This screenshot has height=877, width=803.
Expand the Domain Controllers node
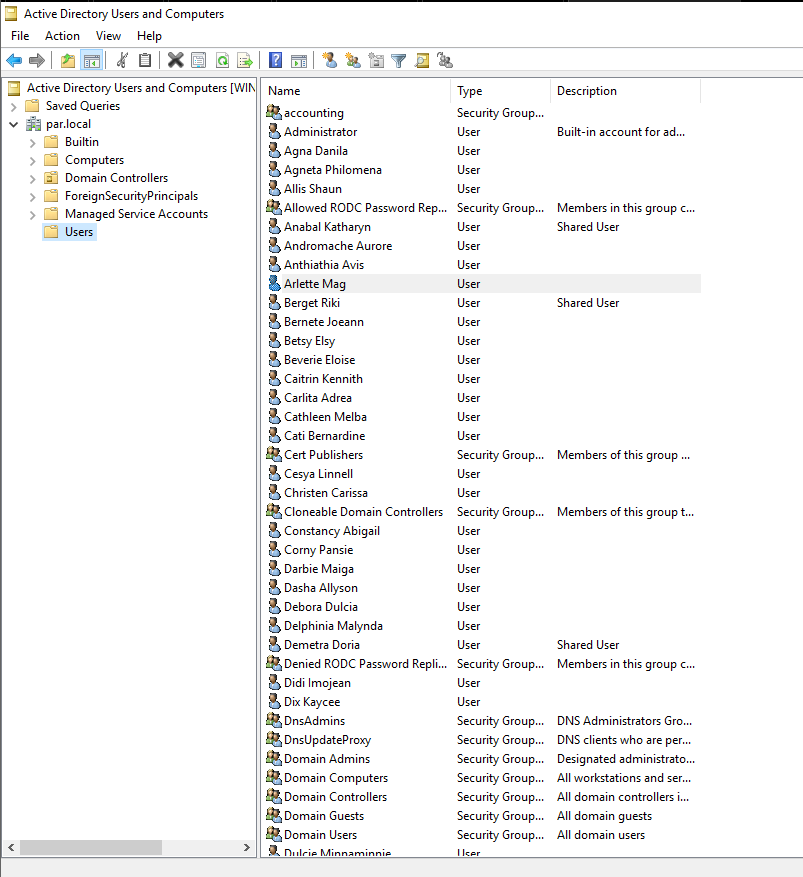point(32,178)
